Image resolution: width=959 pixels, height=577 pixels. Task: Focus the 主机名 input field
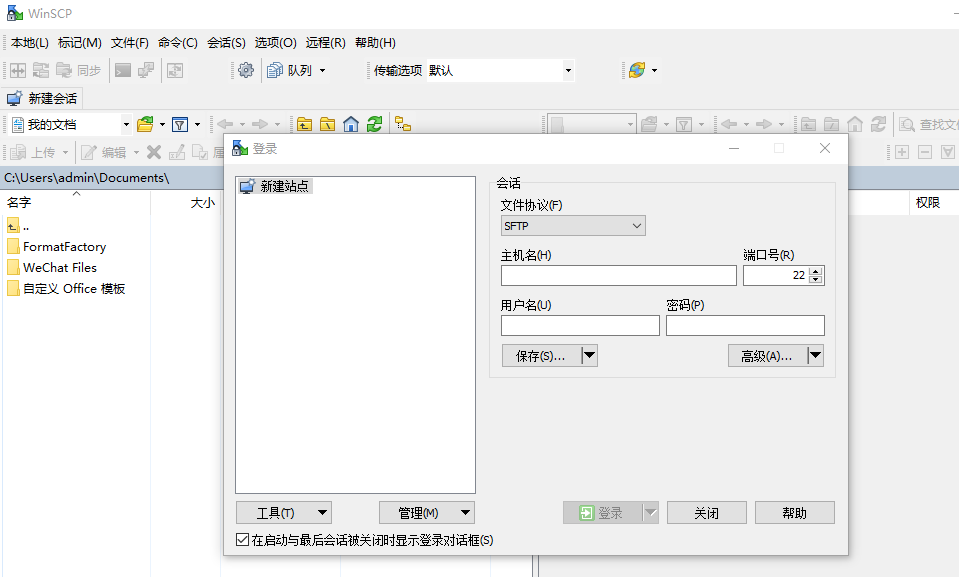coord(618,275)
